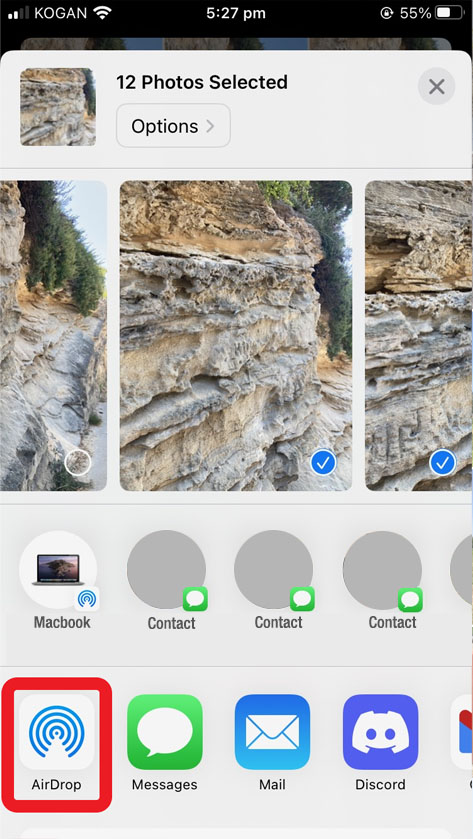Tap the battery icon in the status bar
Screen dimensions: 473x839
(x=450, y=13)
